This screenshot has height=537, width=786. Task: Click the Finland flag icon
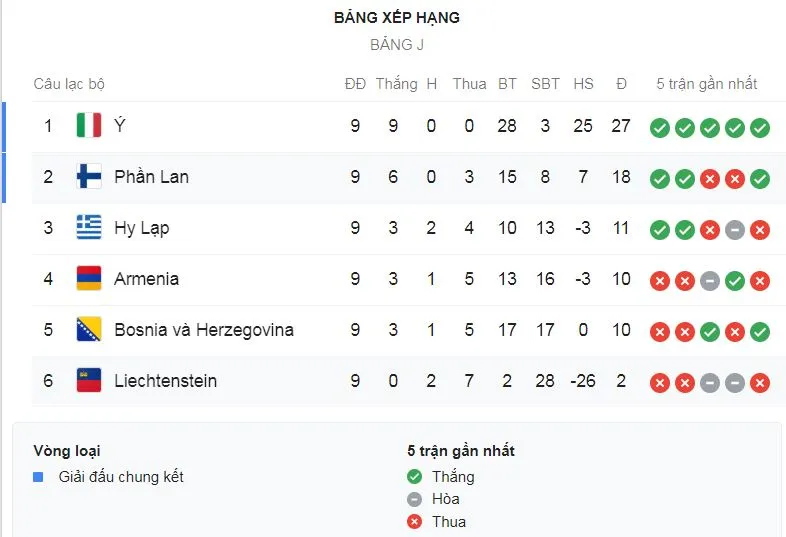[x=89, y=177]
